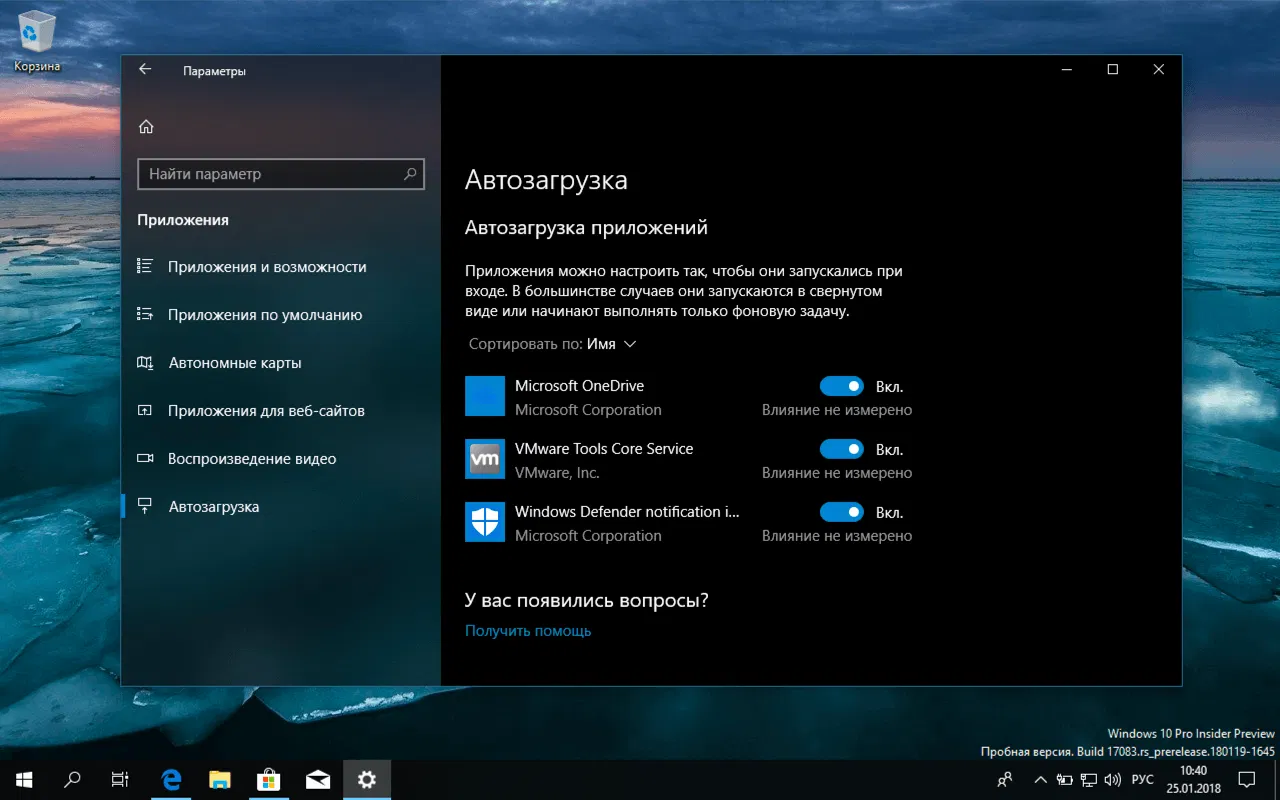Image resolution: width=1280 pixels, height=800 pixels.
Task: Open the Windows Start menu
Action: pyautogui.click(x=24, y=779)
